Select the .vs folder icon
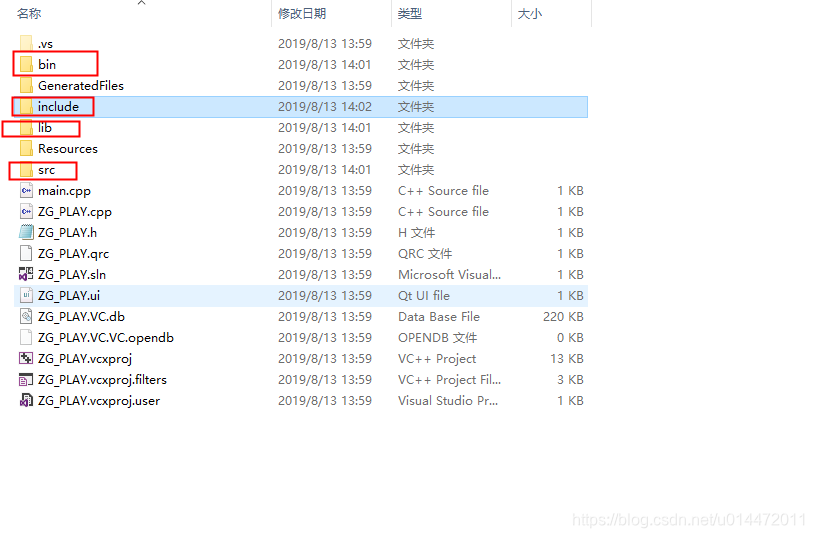The height and width of the screenshot is (538, 814). (x=26, y=44)
